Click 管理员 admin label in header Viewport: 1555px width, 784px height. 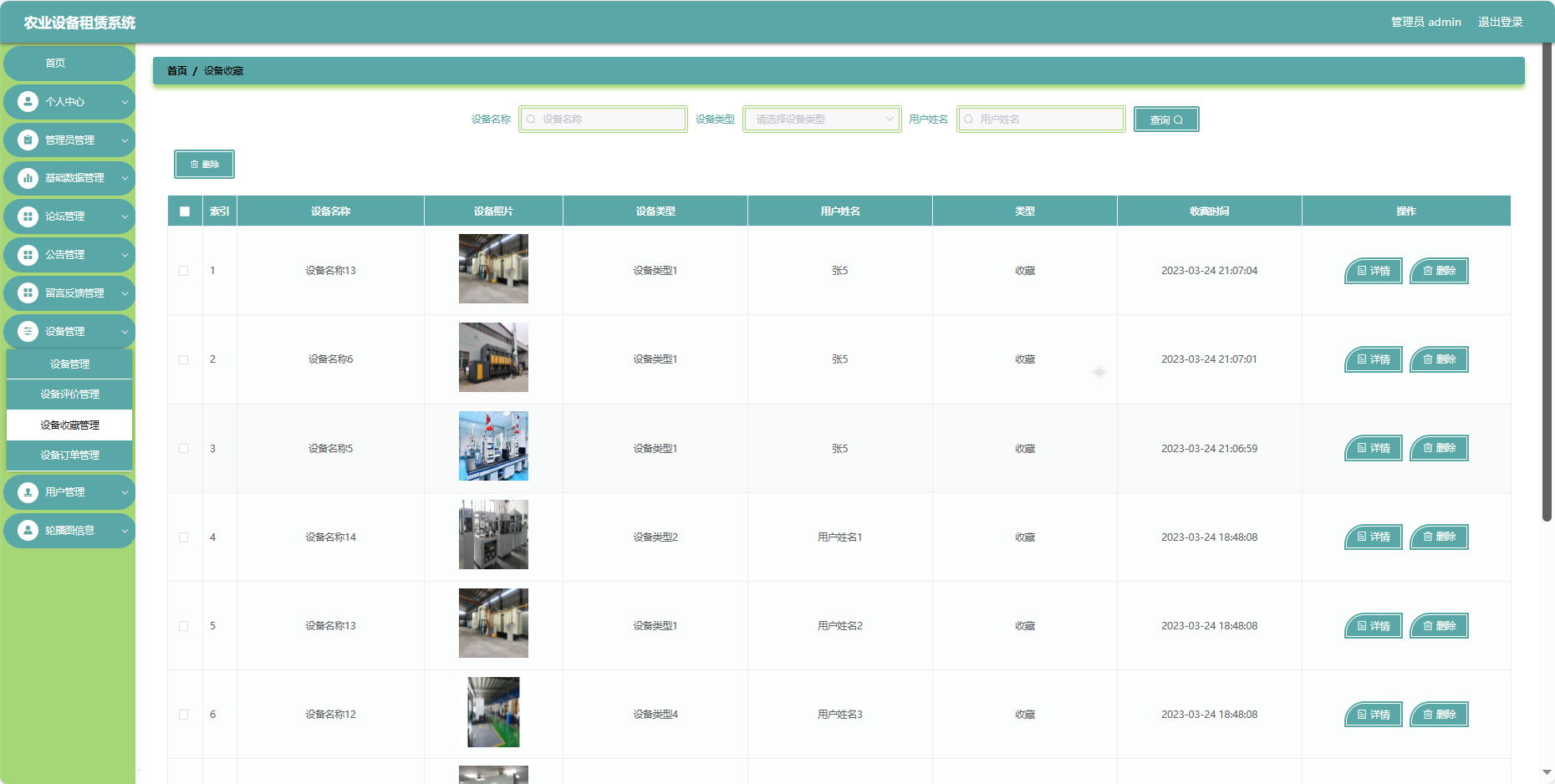(x=1425, y=22)
